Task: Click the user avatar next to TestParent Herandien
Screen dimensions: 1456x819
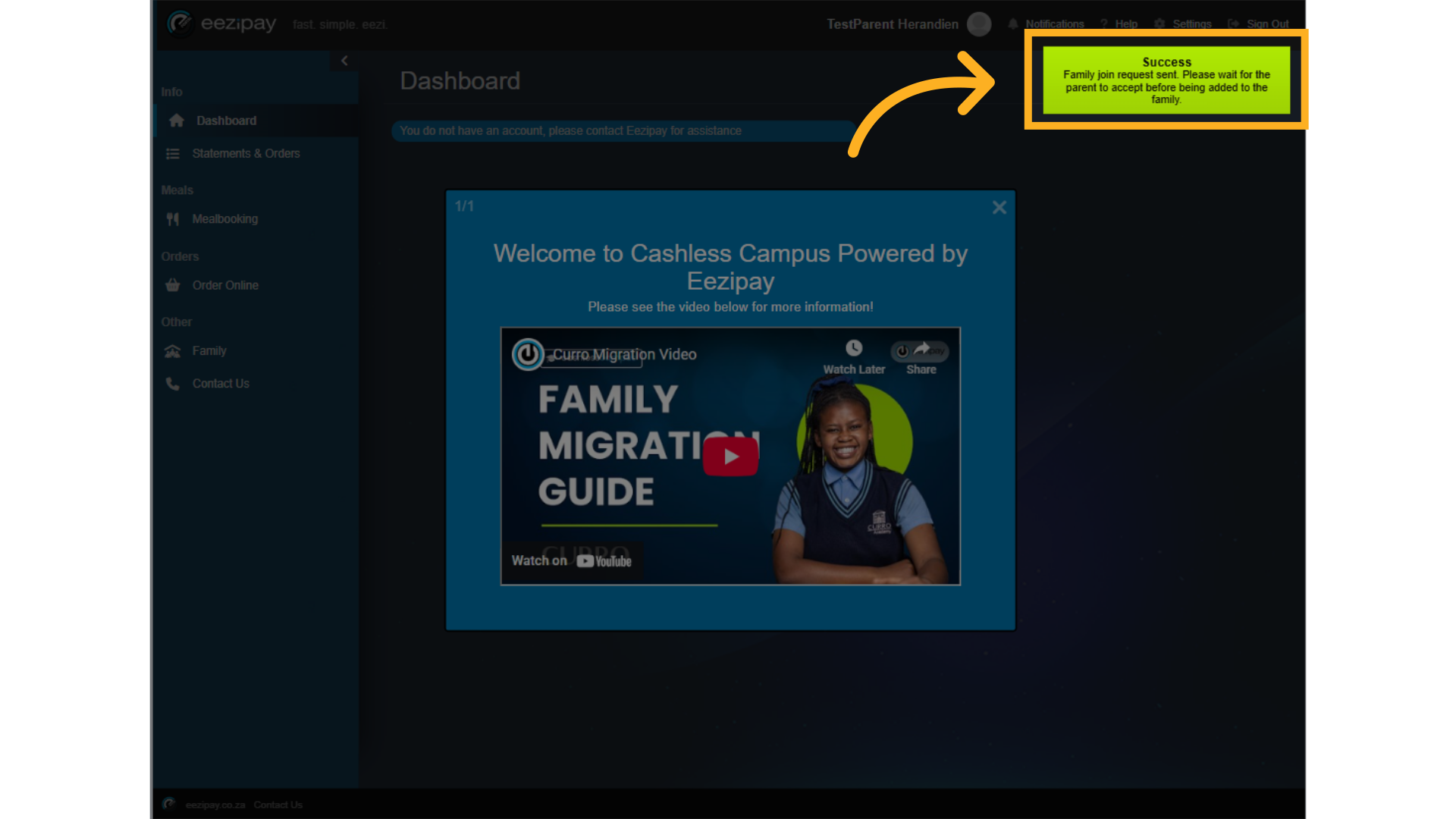Action: 979,24
